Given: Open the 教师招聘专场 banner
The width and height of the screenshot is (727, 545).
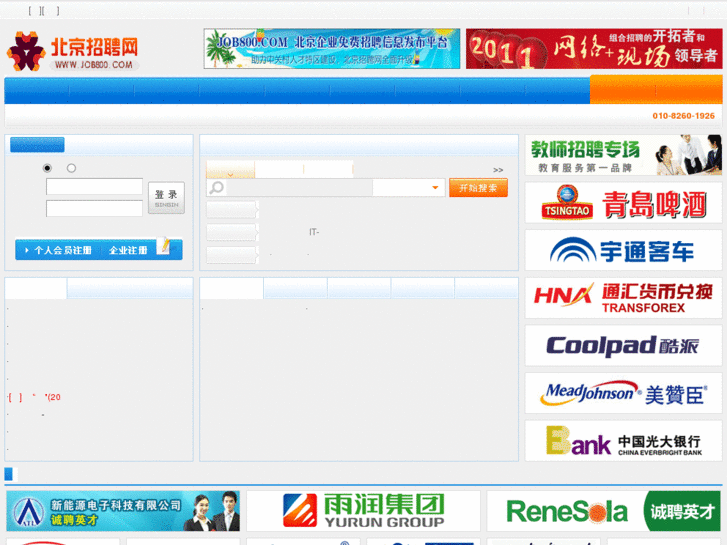Looking at the screenshot, I should click(623, 155).
